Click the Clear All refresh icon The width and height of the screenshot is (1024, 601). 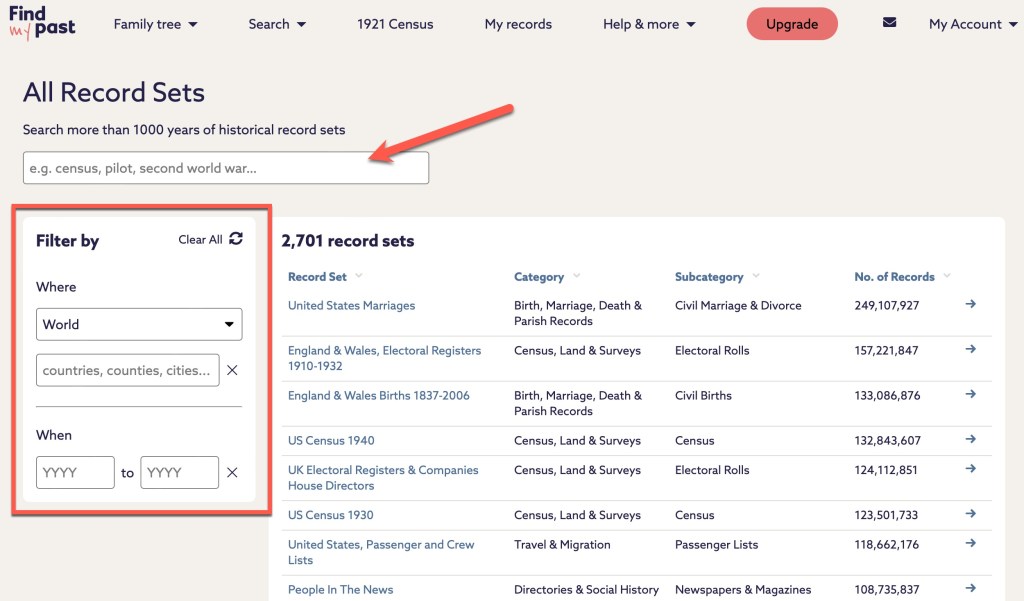236,239
